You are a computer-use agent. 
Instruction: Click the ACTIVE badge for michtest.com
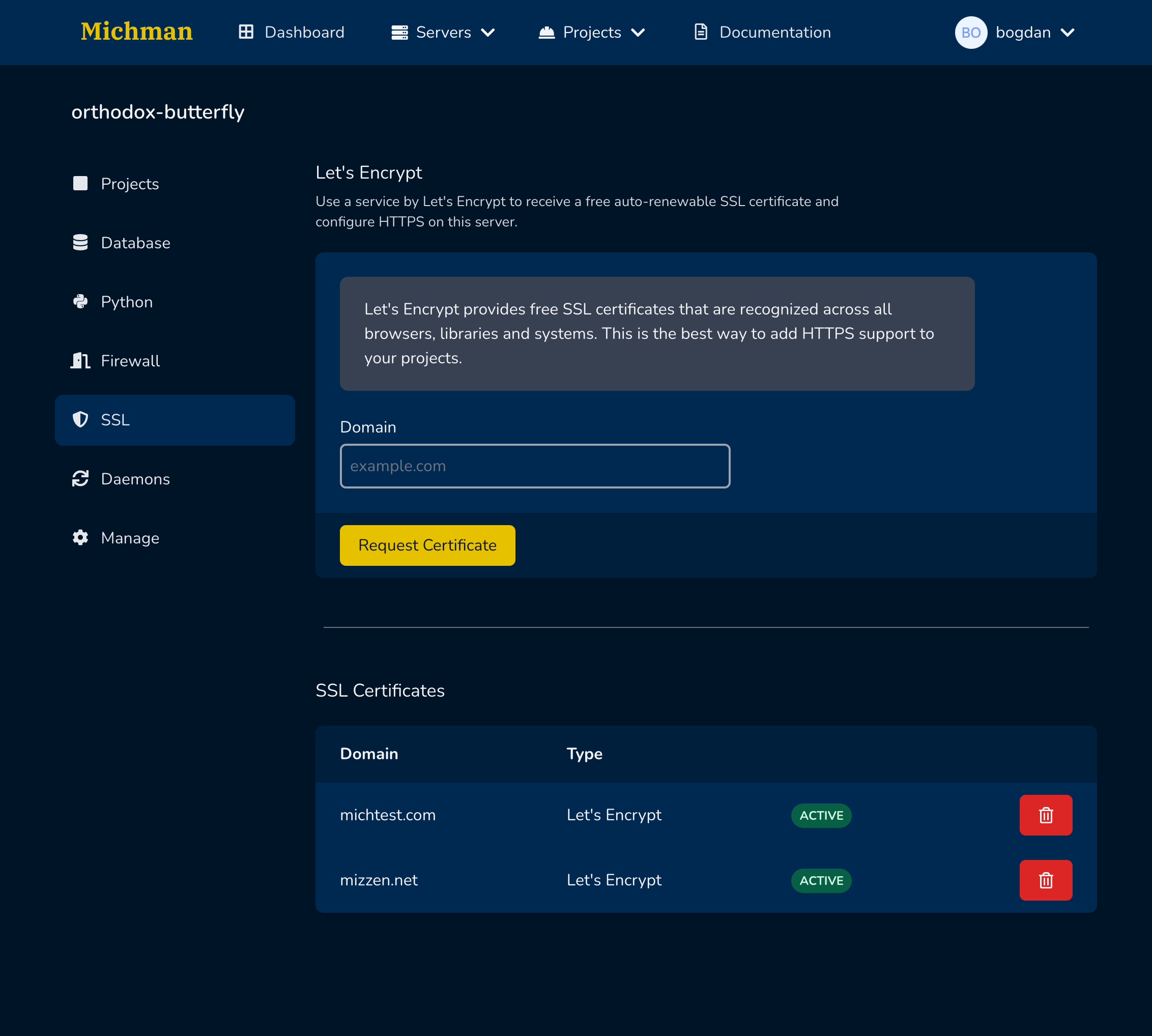(x=821, y=816)
